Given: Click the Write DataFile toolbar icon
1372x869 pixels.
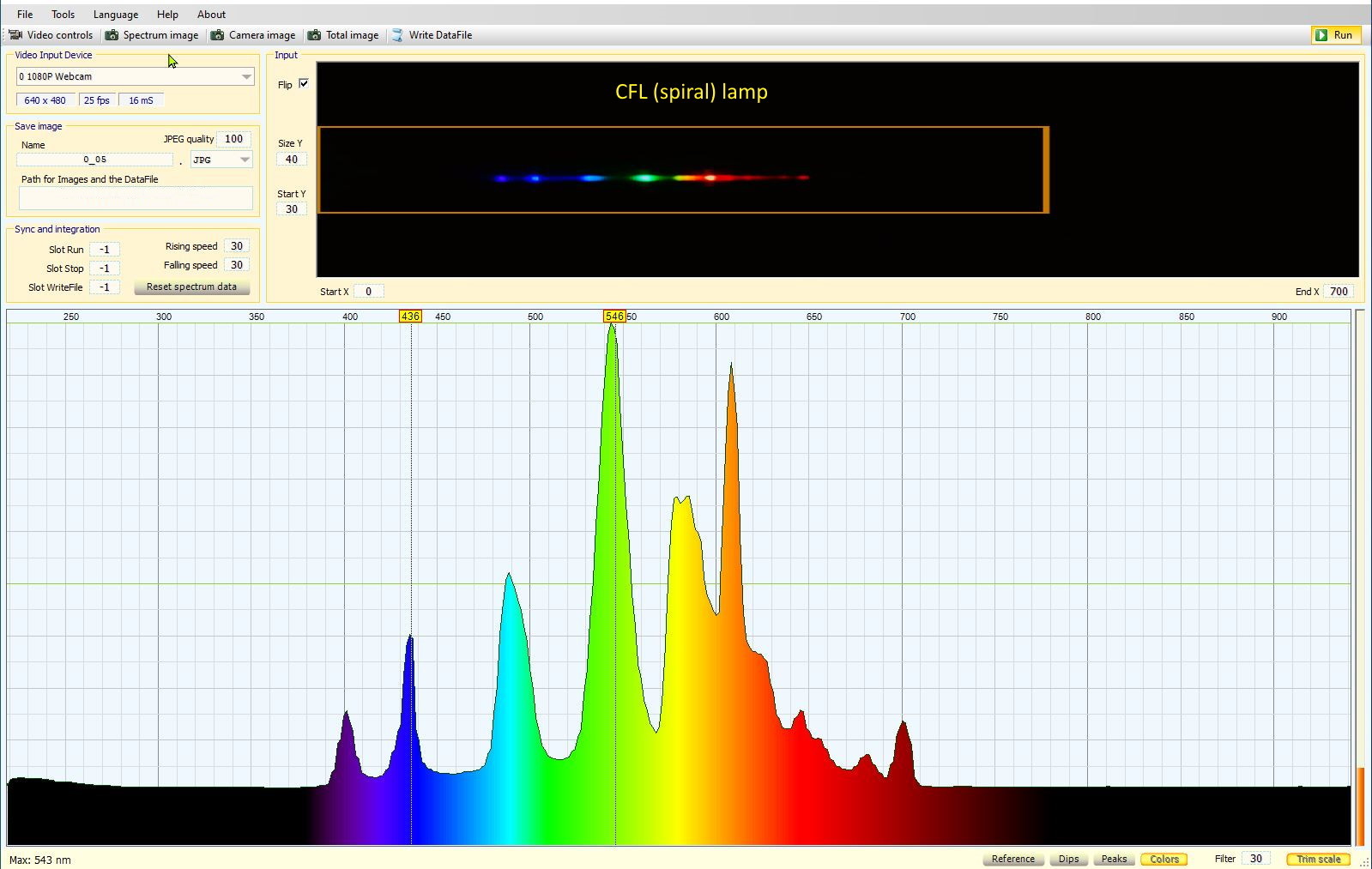Looking at the screenshot, I should [x=397, y=35].
